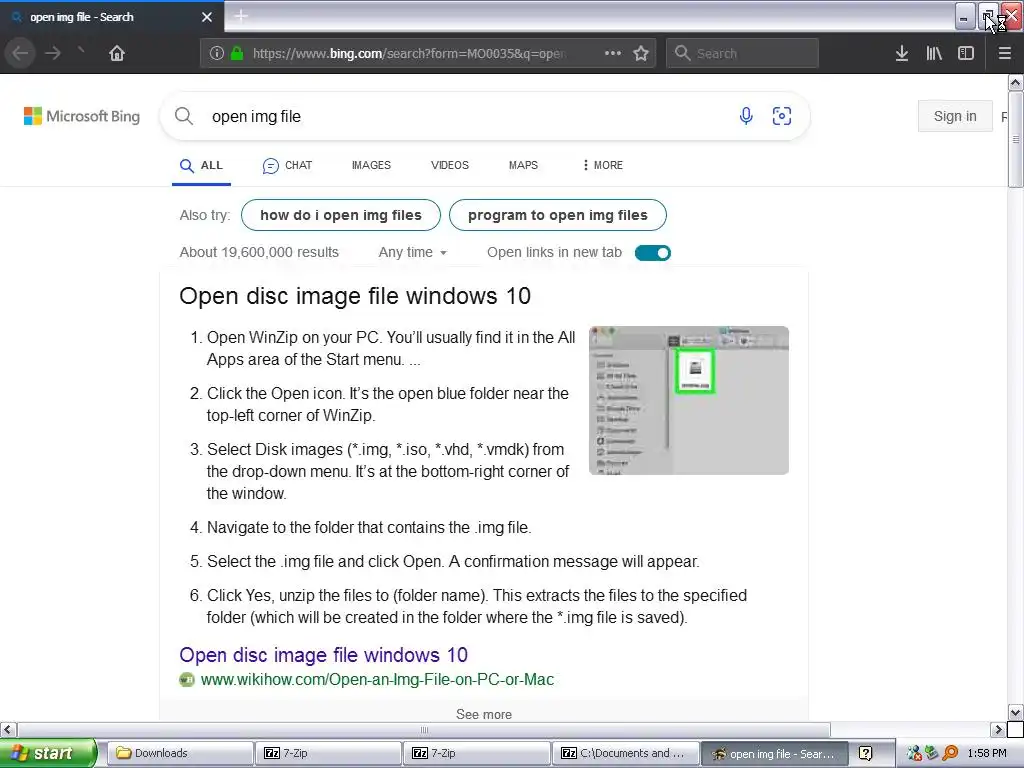Click the 'Open disc image file windows 10' heading
This screenshot has height=768, width=1024.
355,296
